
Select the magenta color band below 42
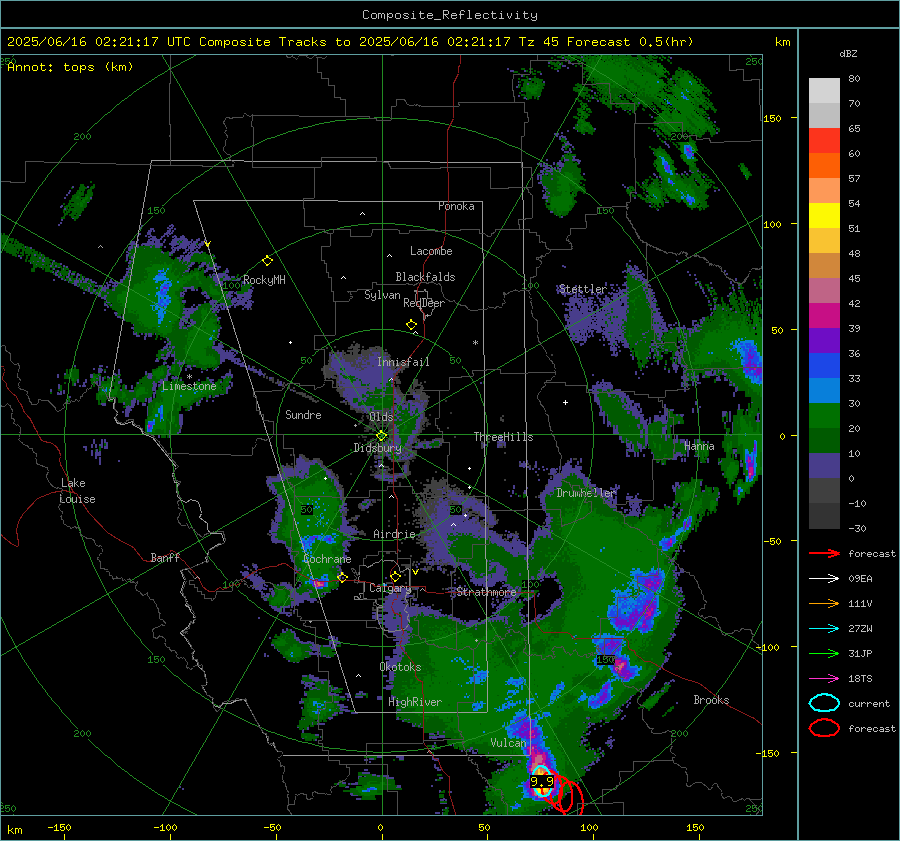(x=824, y=315)
